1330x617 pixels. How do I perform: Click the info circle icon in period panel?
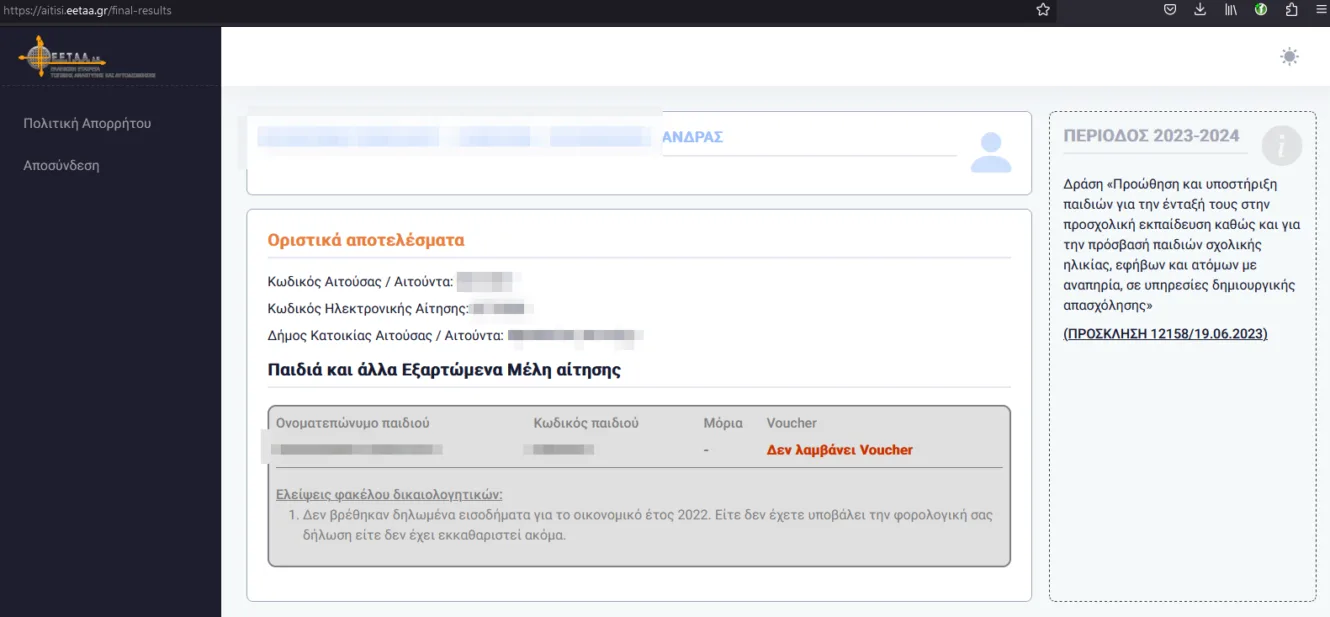click(x=1281, y=146)
